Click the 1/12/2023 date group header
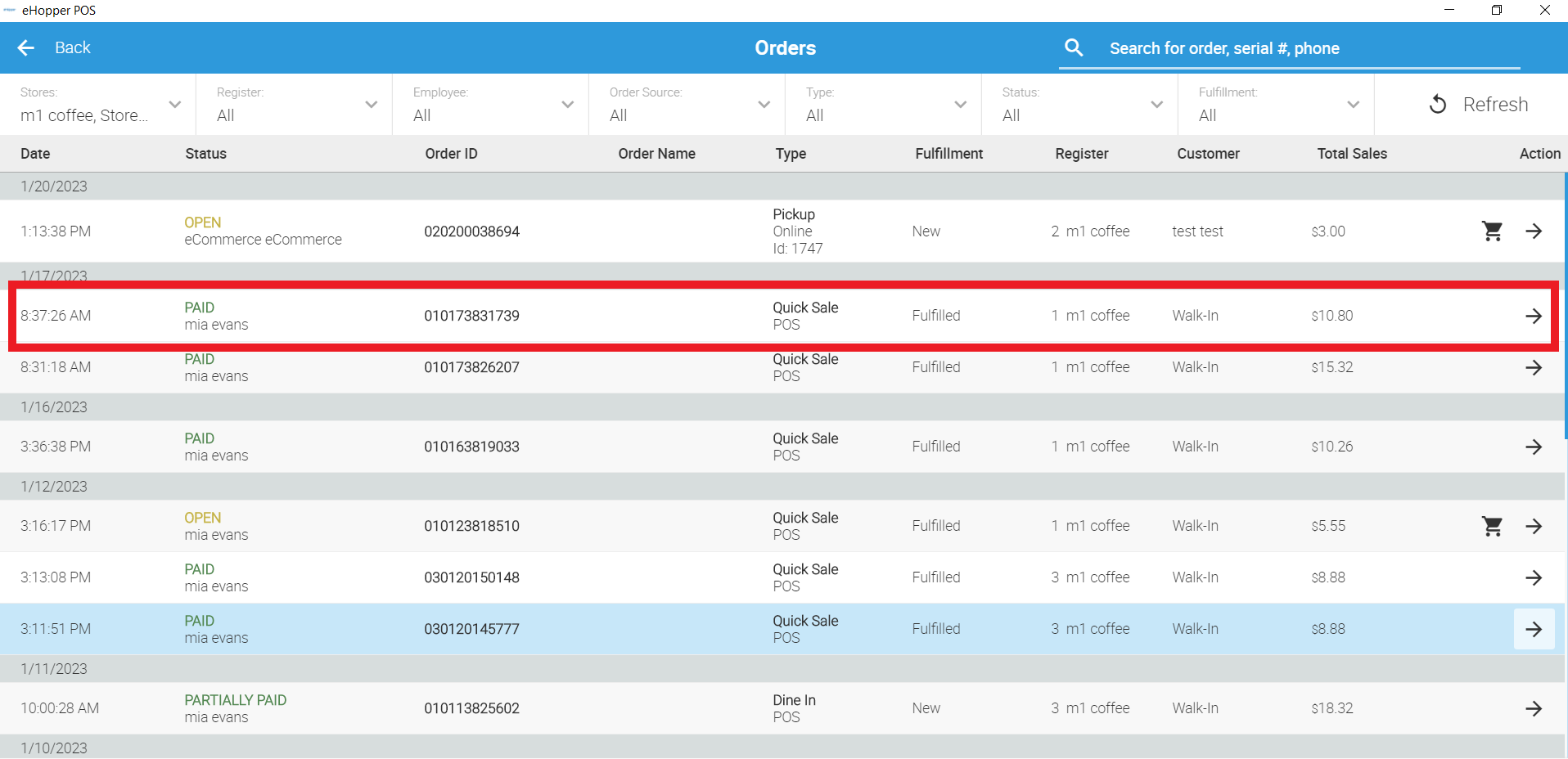This screenshot has width=1568, height=759. 782,487
